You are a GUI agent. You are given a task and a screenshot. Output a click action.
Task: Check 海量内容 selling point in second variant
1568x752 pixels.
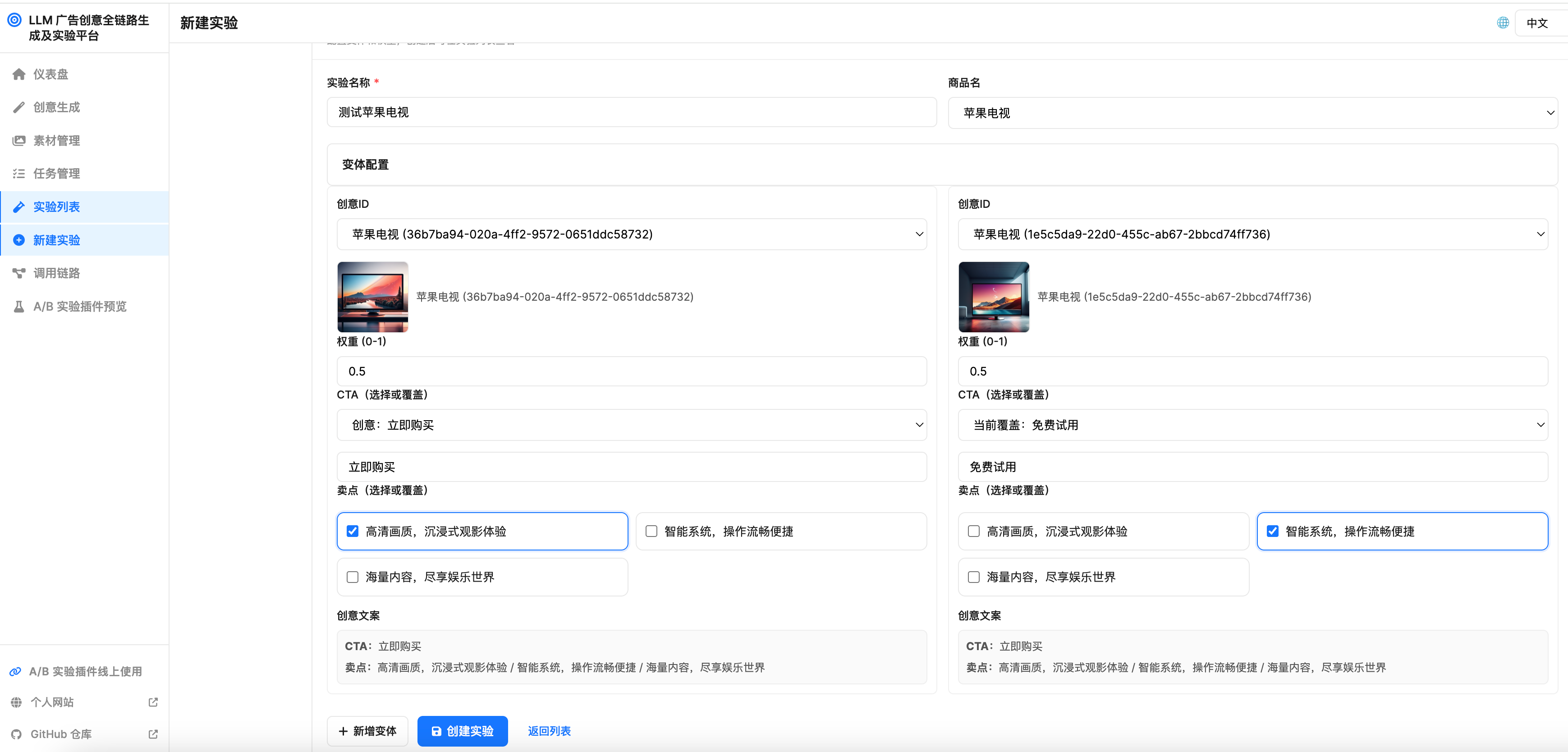coord(974,577)
